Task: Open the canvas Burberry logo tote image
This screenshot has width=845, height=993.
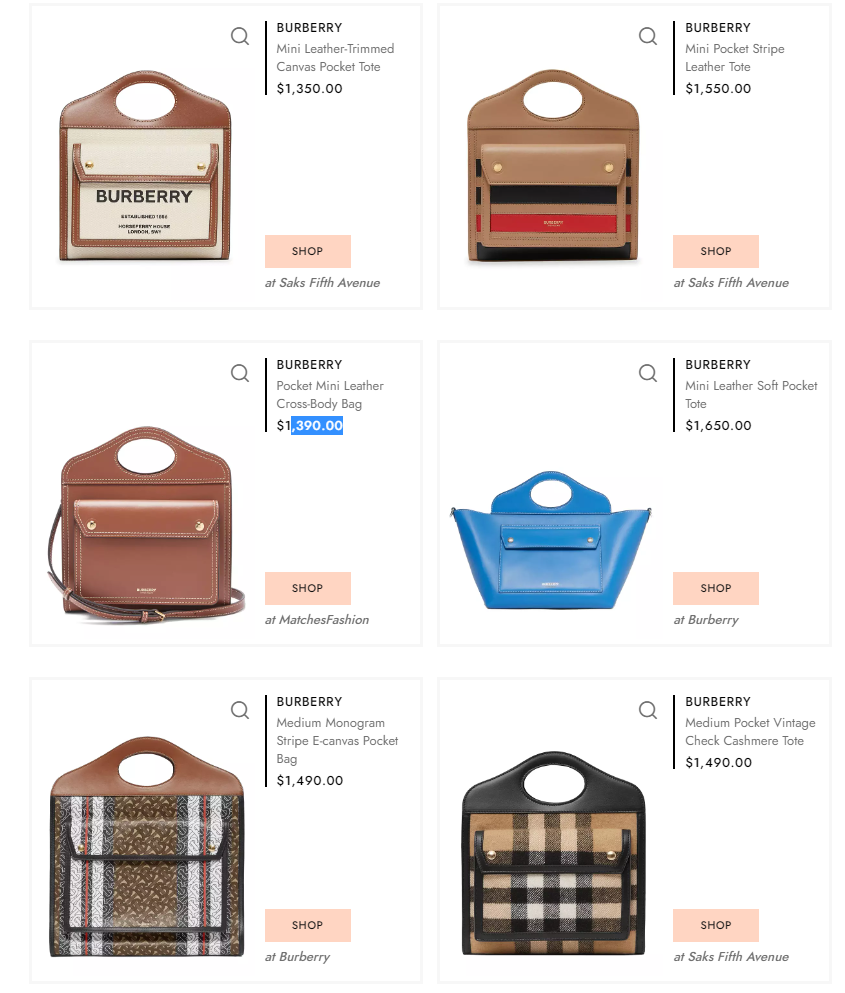Action: 145,166
